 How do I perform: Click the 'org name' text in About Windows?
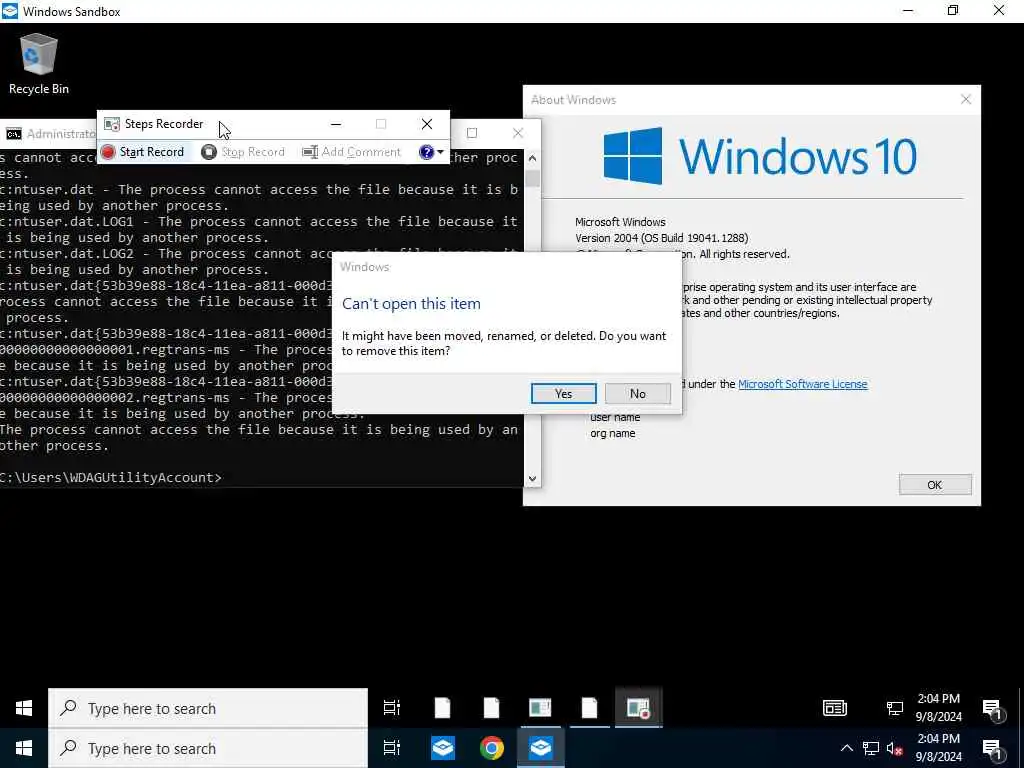(x=613, y=433)
